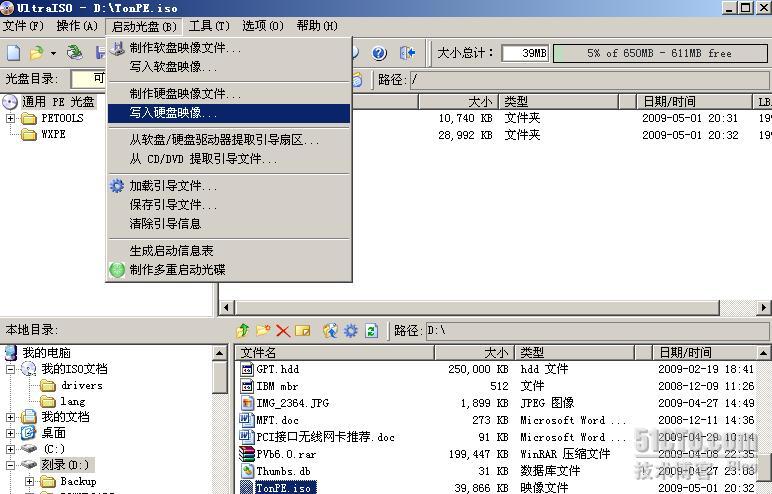Viewport: 772px width, 494px height.
Task: Click the local New Folder icon
Action: click(263, 330)
